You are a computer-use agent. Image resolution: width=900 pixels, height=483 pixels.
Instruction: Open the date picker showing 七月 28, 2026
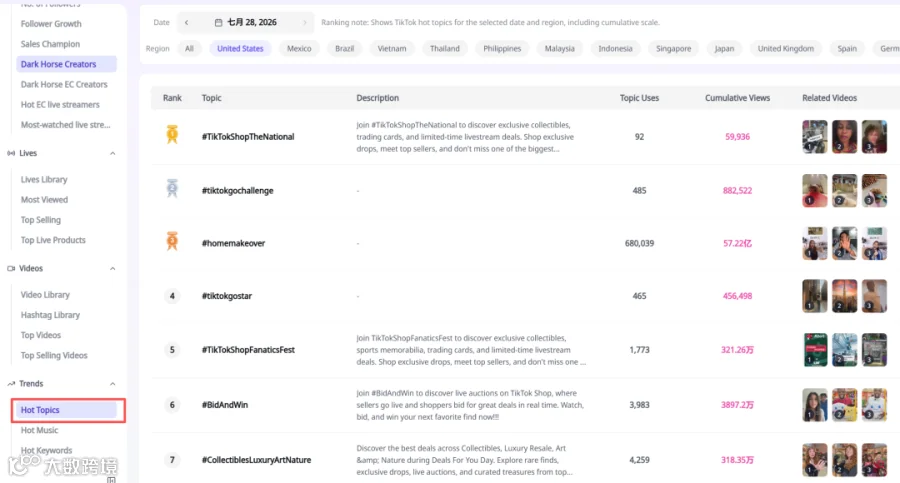[x=246, y=22]
